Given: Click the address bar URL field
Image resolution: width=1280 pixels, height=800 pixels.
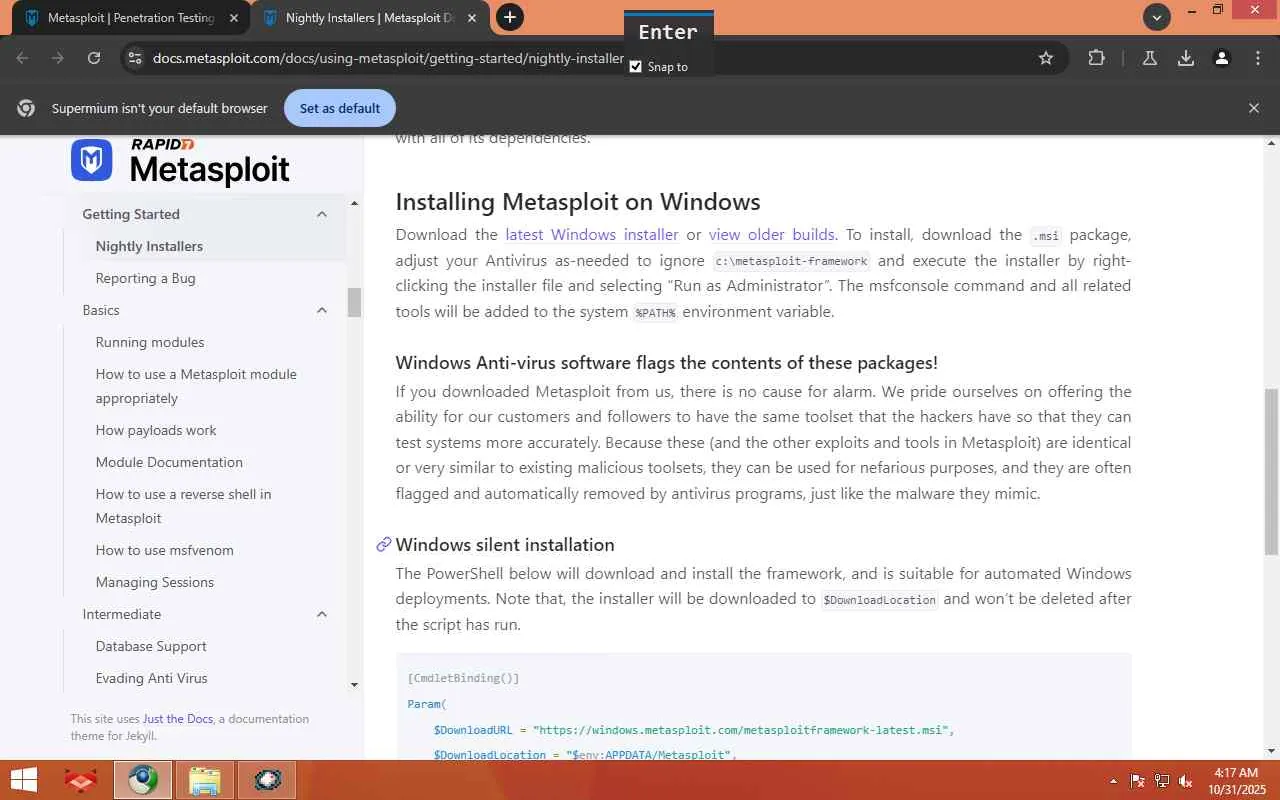Looking at the screenshot, I should (388, 58).
